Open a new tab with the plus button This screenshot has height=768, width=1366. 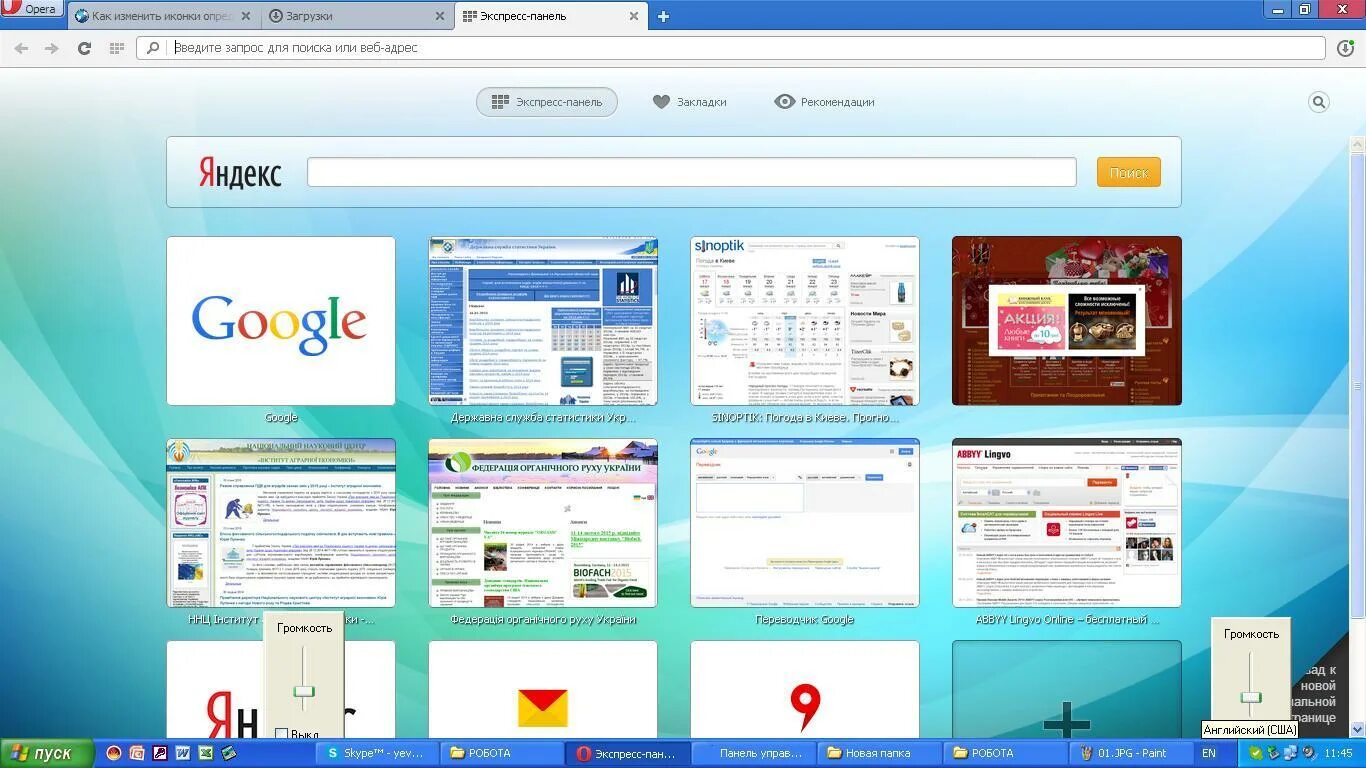click(662, 16)
